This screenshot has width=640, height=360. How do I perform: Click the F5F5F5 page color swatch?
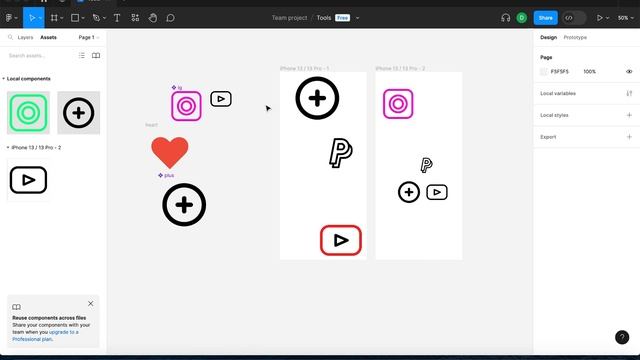click(x=543, y=71)
